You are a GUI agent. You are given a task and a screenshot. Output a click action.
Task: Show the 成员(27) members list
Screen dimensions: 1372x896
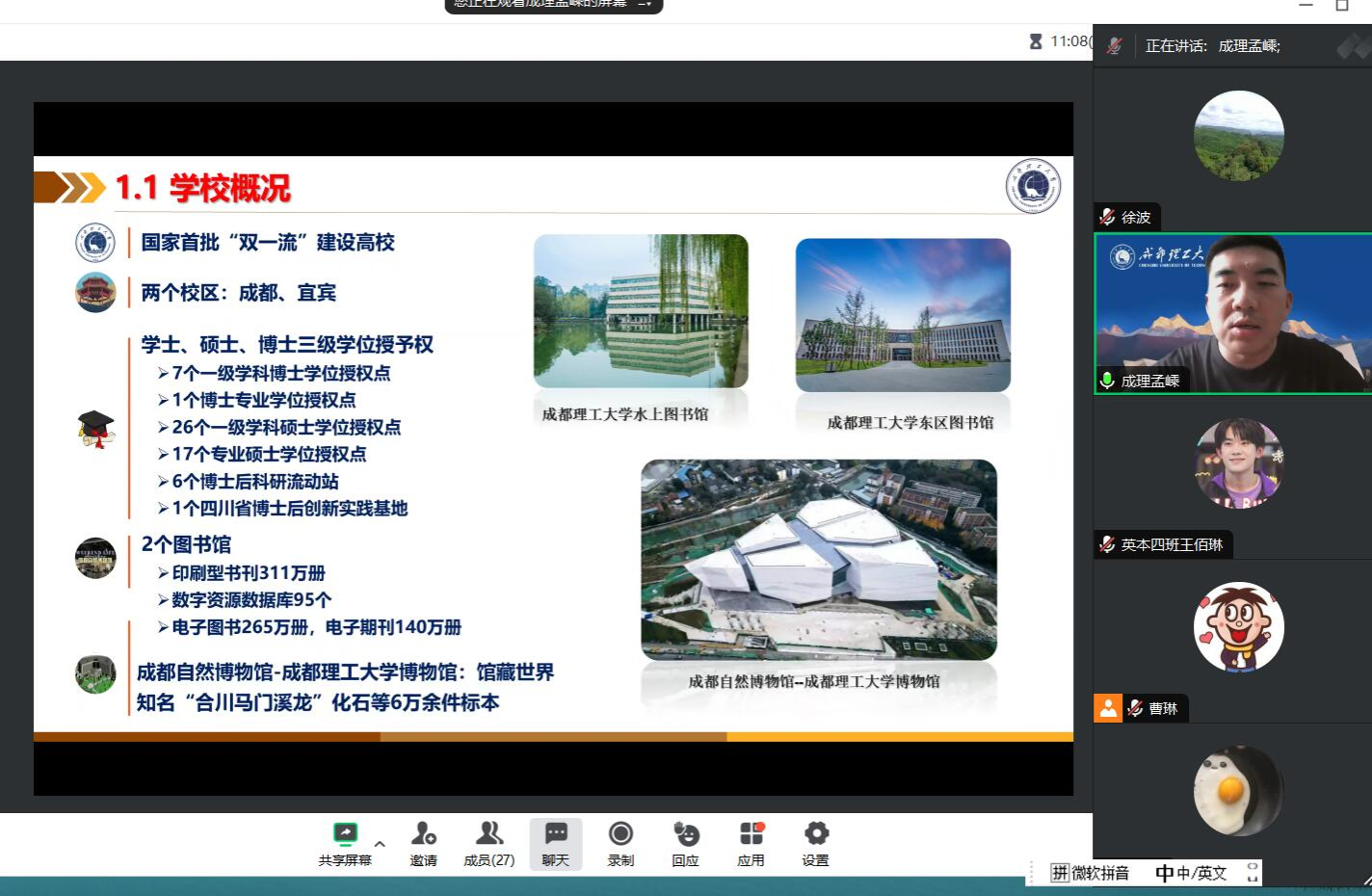coord(489,844)
